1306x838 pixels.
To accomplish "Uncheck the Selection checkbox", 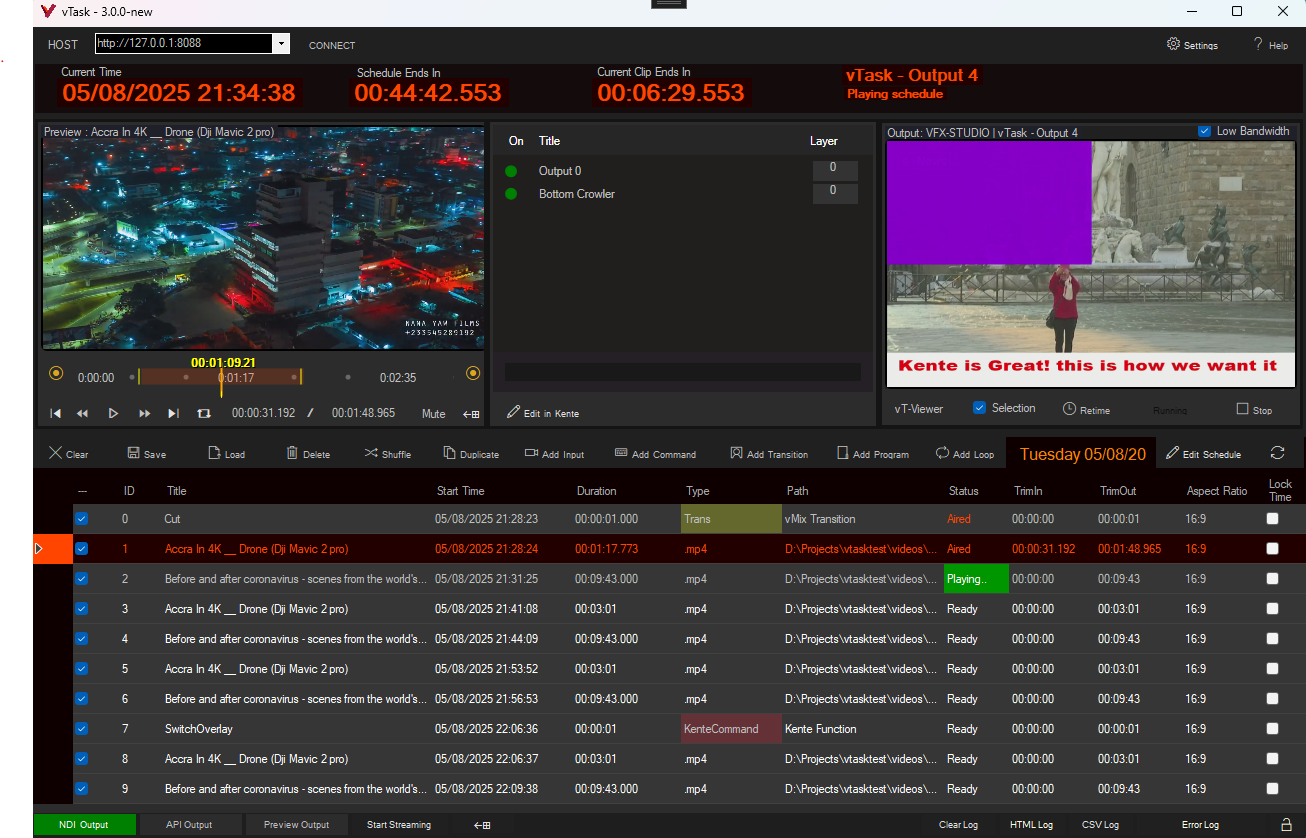I will (x=980, y=408).
